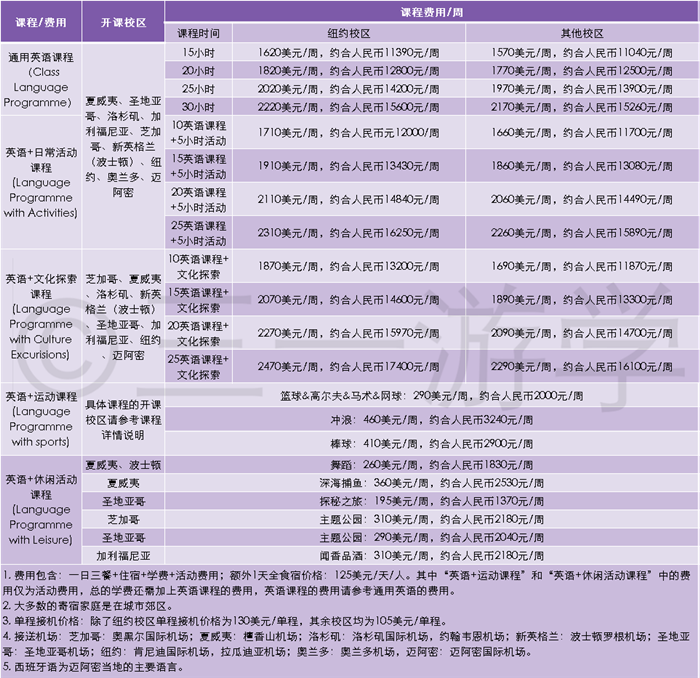Select cell 1570美元/周 约合人民币11040元/周
Image resolution: width=700 pixels, height=678 pixels.
point(582,52)
